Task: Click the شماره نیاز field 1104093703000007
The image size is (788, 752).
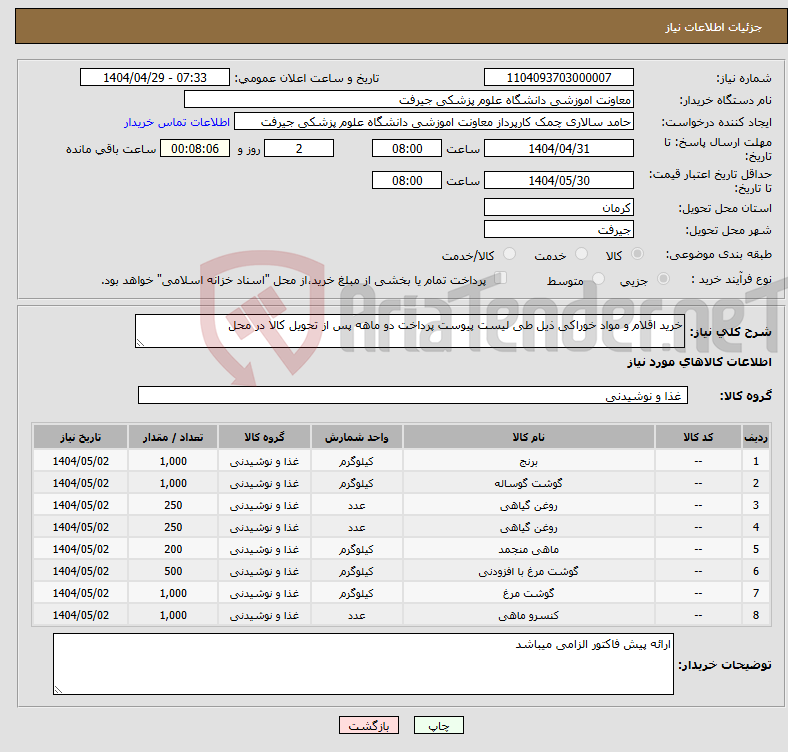Action: [x=558, y=77]
